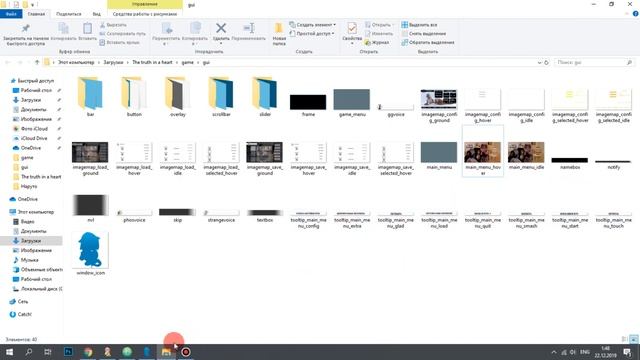Open the Файл tab
Viewport: 640px width, 360px height.
tap(11, 14)
